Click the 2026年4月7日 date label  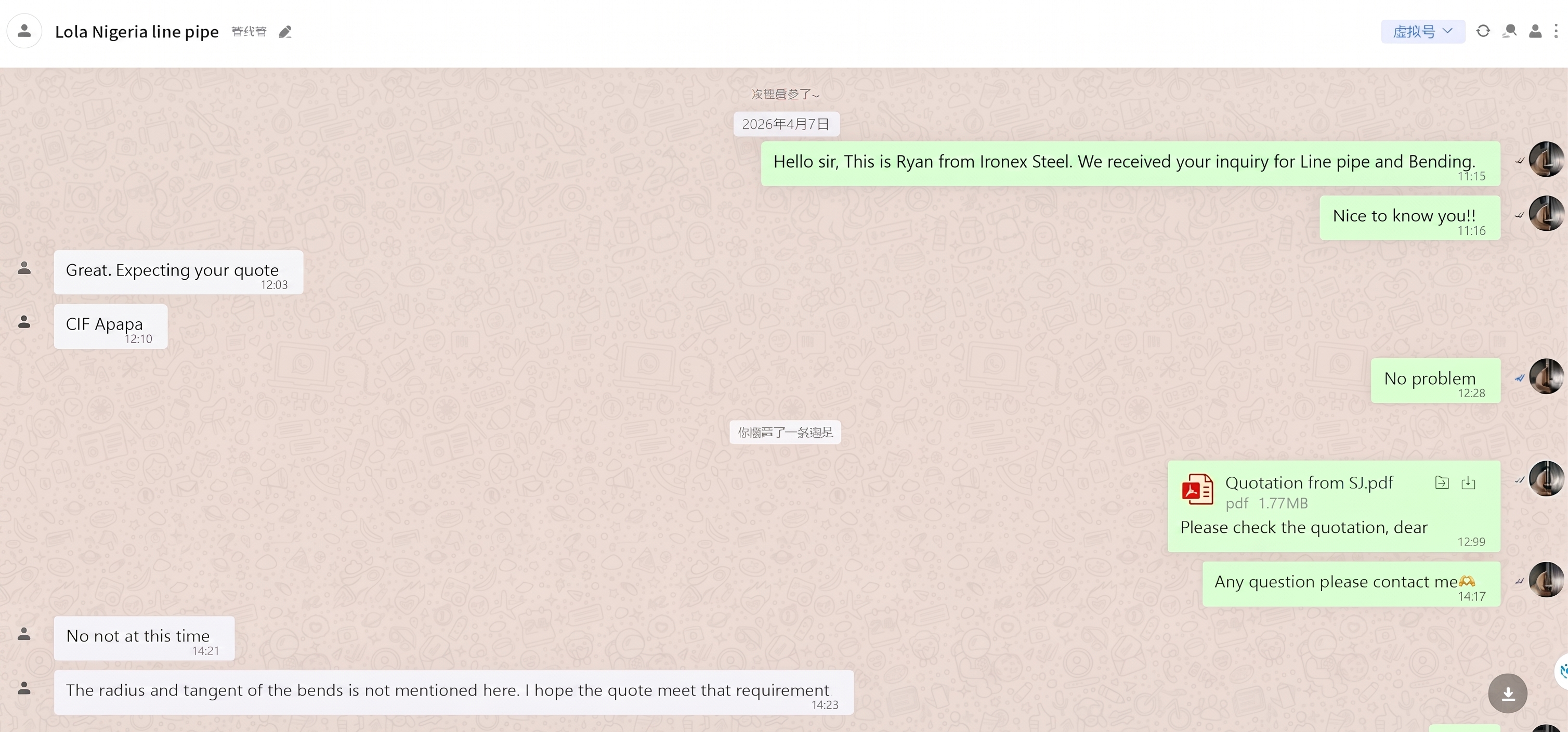786,124
